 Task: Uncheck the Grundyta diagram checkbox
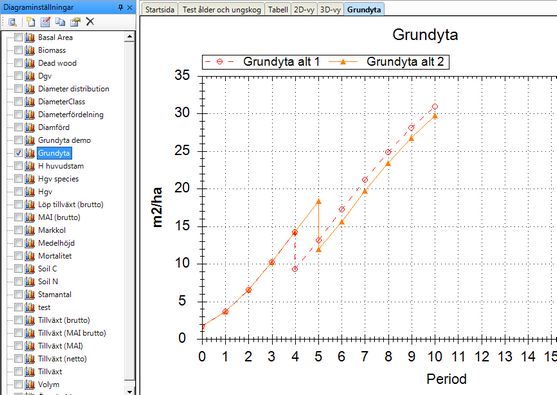18,153
